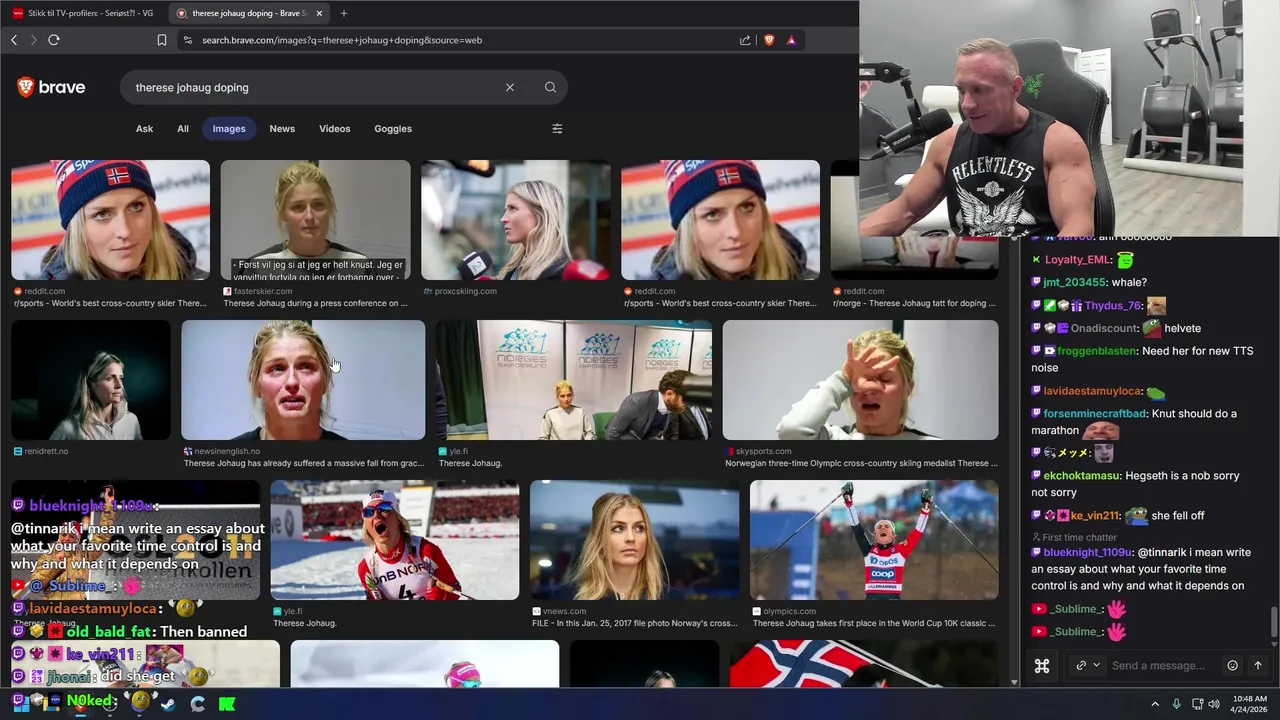
Task: Switch to the News tab
Action: (x=282, y=128)
